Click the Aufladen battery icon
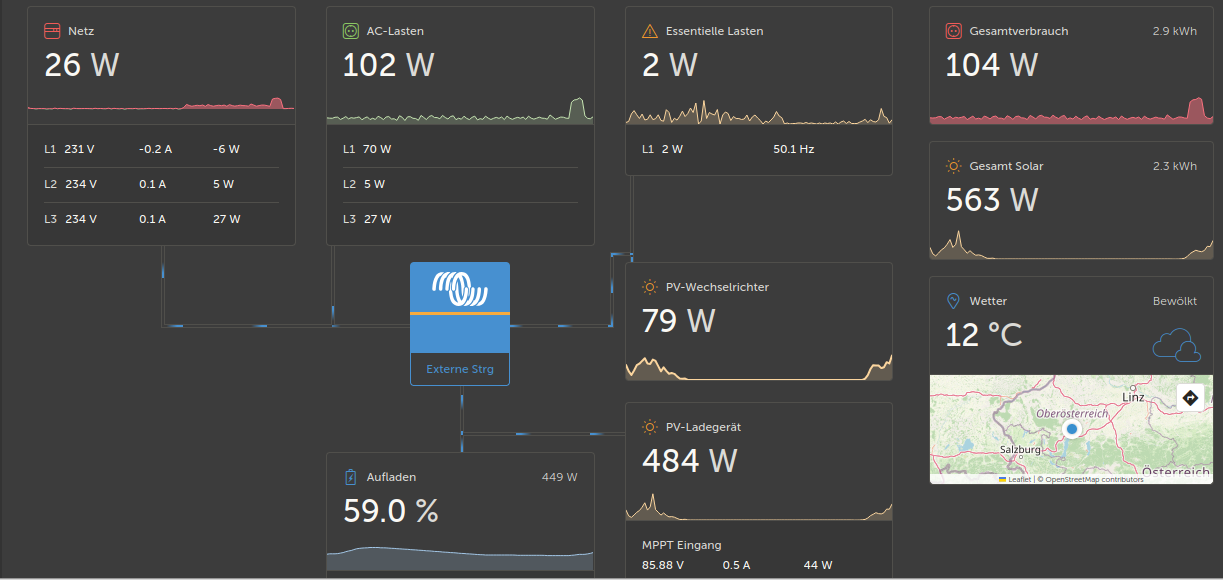Image resolution: width=1223 pixels, height=580 pixels. point(350,477)
